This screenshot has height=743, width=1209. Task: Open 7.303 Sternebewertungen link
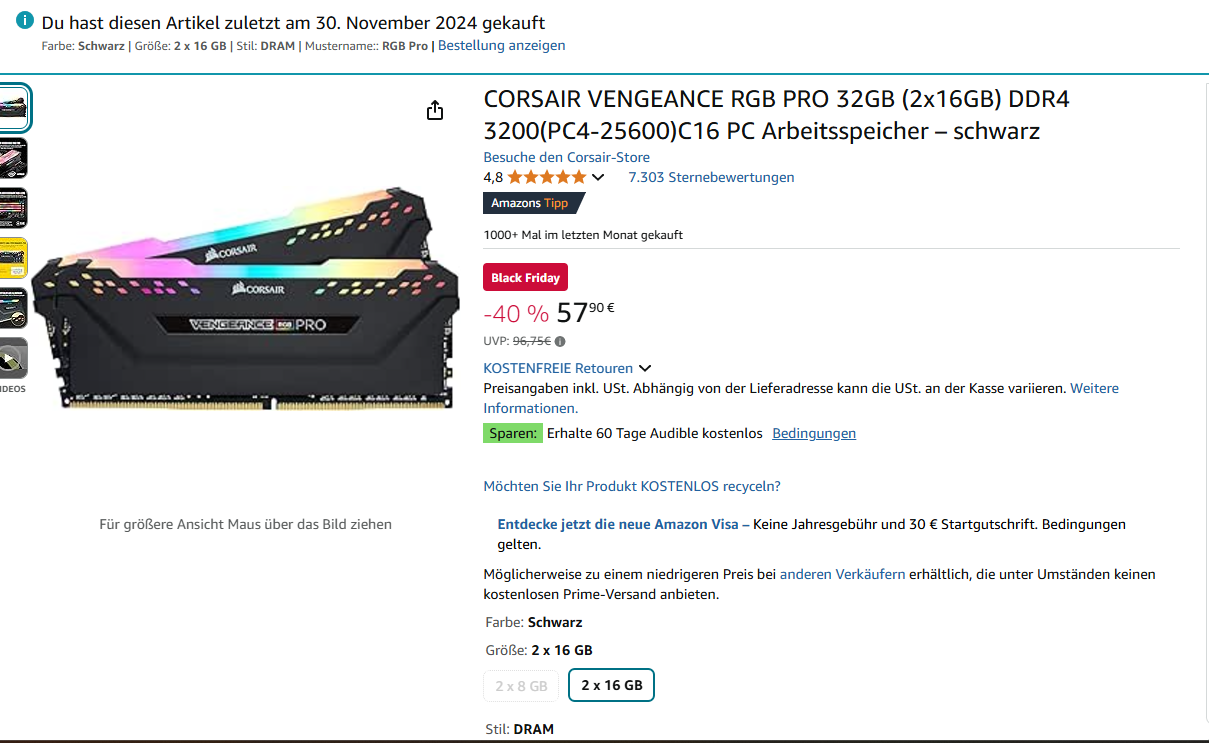pos(711,177)
